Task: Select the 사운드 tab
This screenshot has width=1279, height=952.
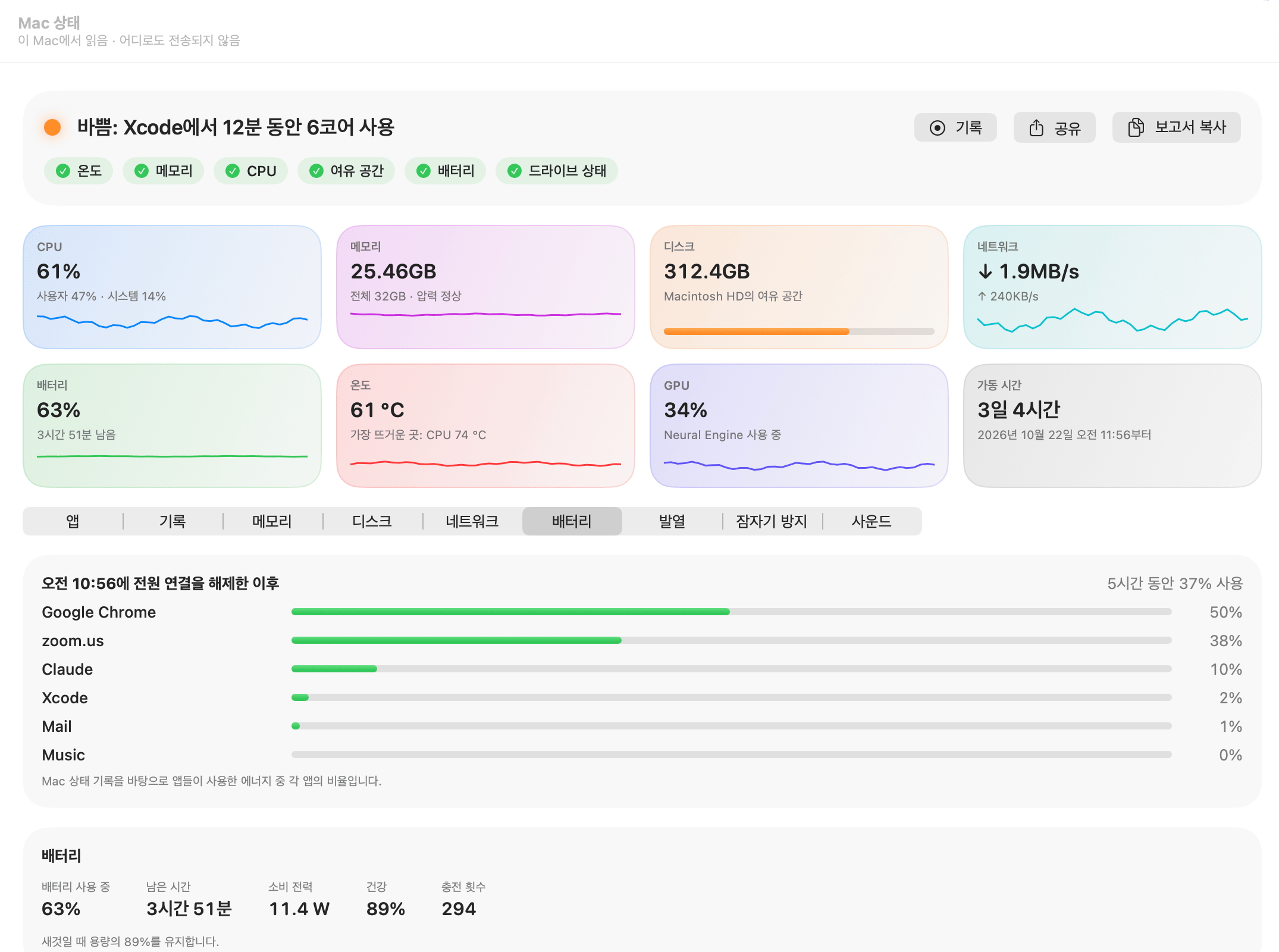Action: [872, 521]
